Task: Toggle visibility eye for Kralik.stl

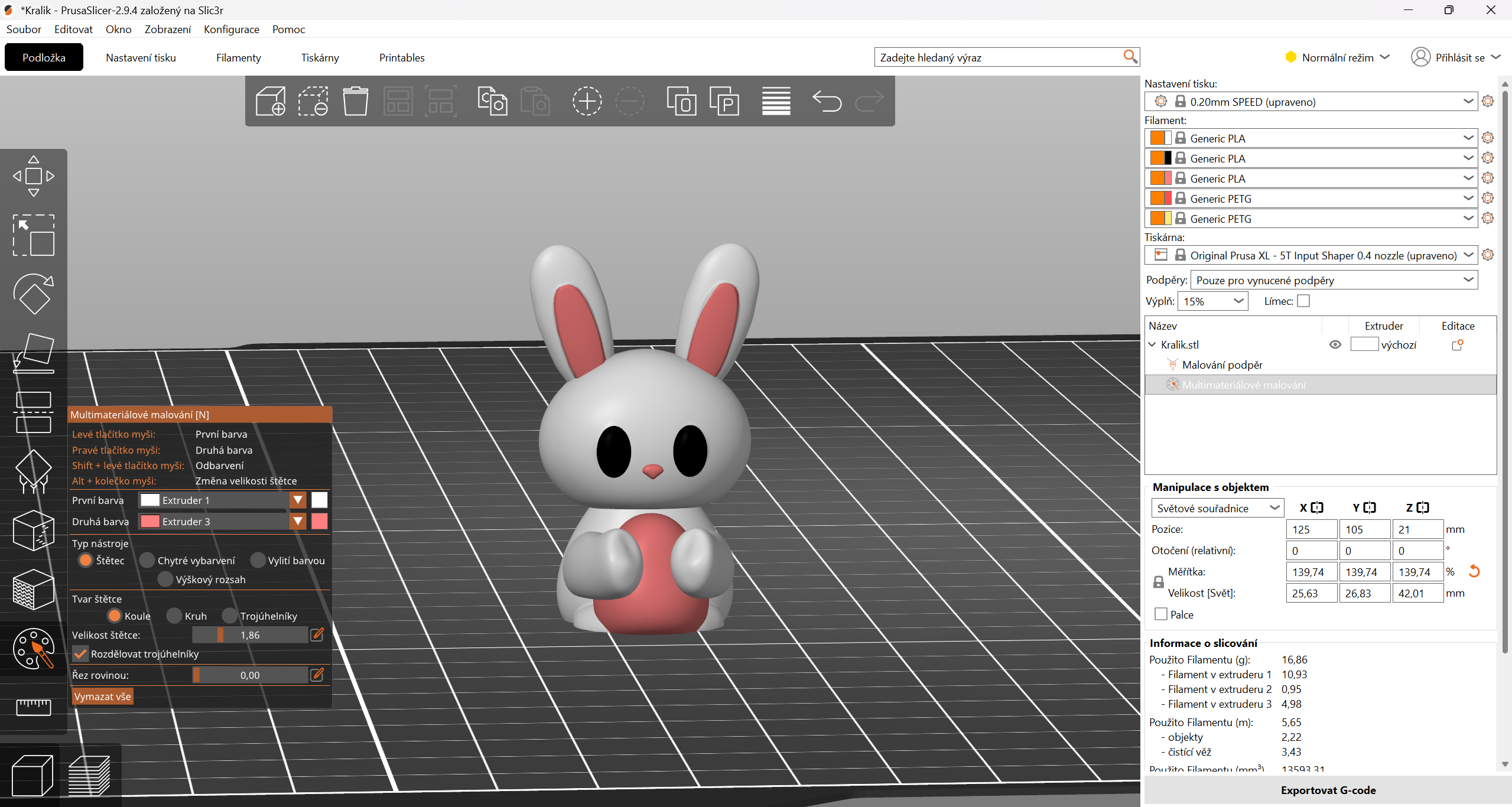Action: [1335, 344]
